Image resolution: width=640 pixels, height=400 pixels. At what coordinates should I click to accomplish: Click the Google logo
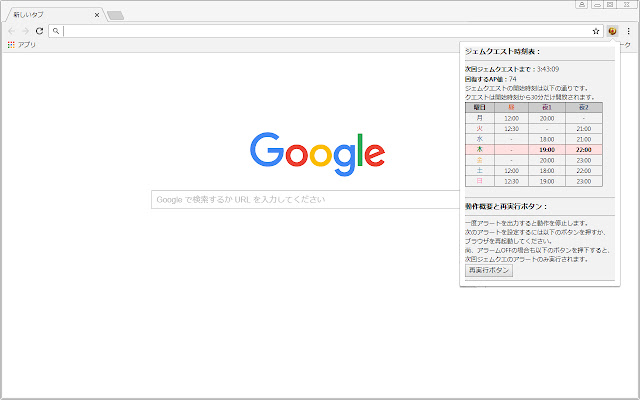point(318,154)
